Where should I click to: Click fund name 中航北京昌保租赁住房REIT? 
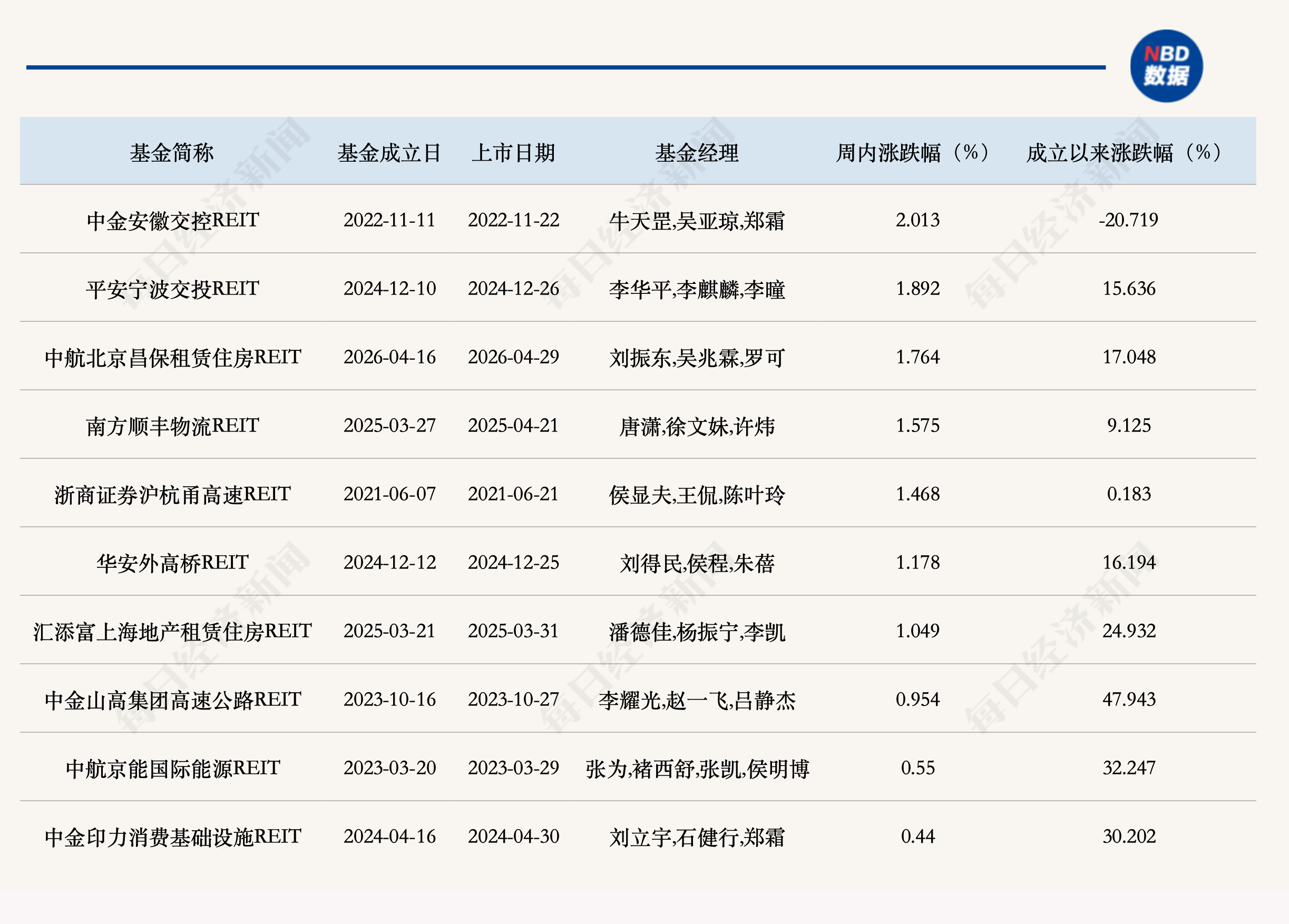coord(173,358)
